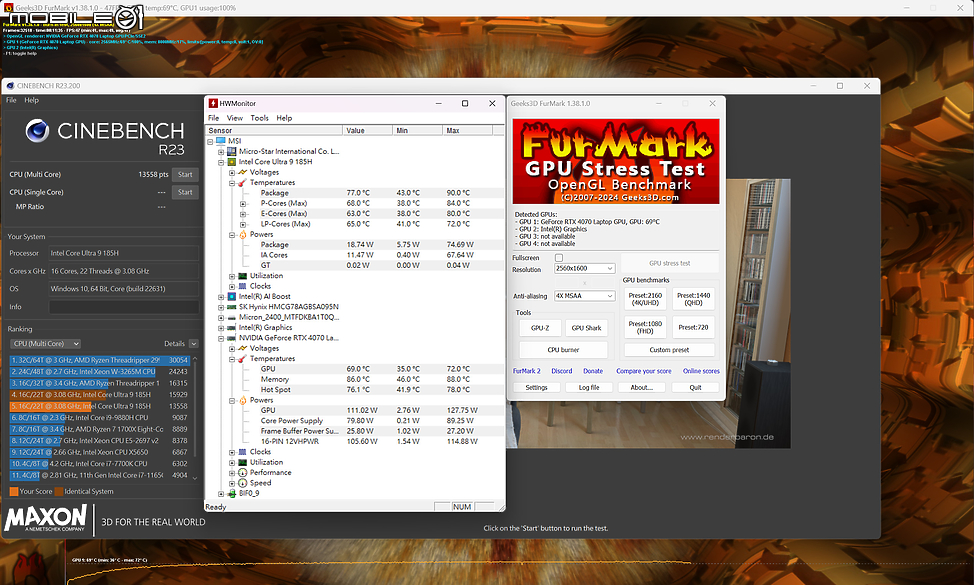Run Preset:1440 (QHD) benchmark
The width and height of the screenshot is (974, 585).
[693, 299]
